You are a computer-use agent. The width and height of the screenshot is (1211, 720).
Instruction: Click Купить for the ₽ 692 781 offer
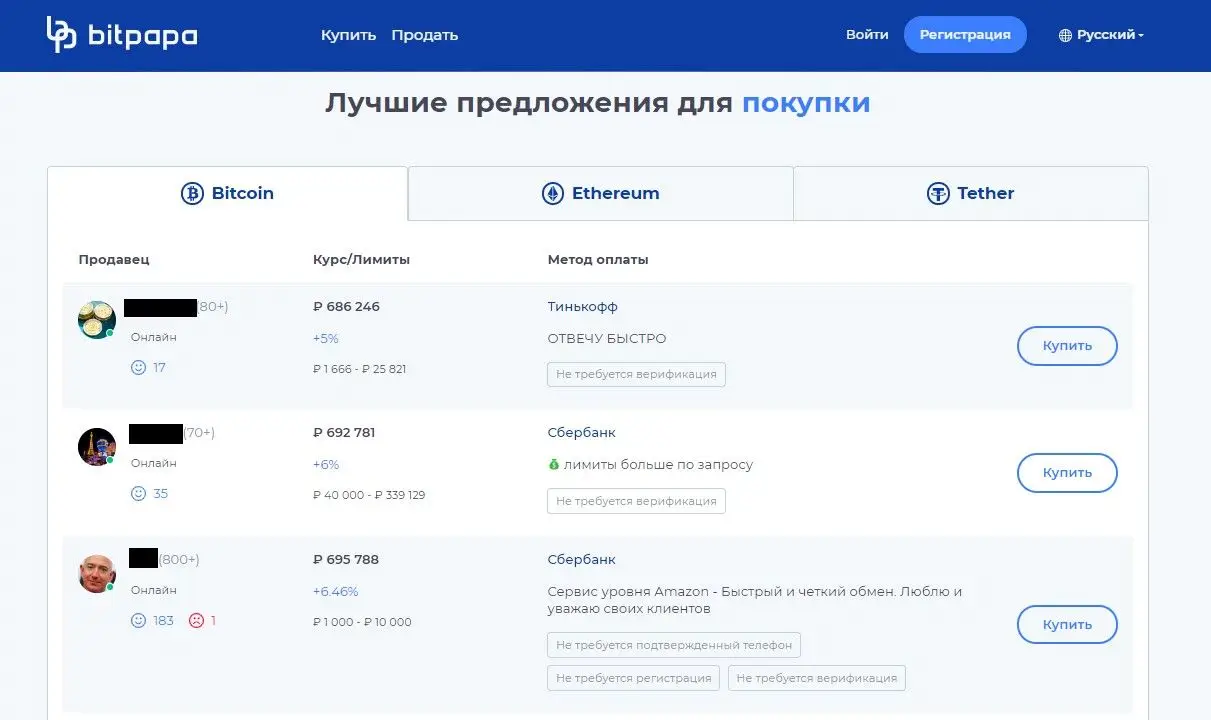click(1067, 473)
